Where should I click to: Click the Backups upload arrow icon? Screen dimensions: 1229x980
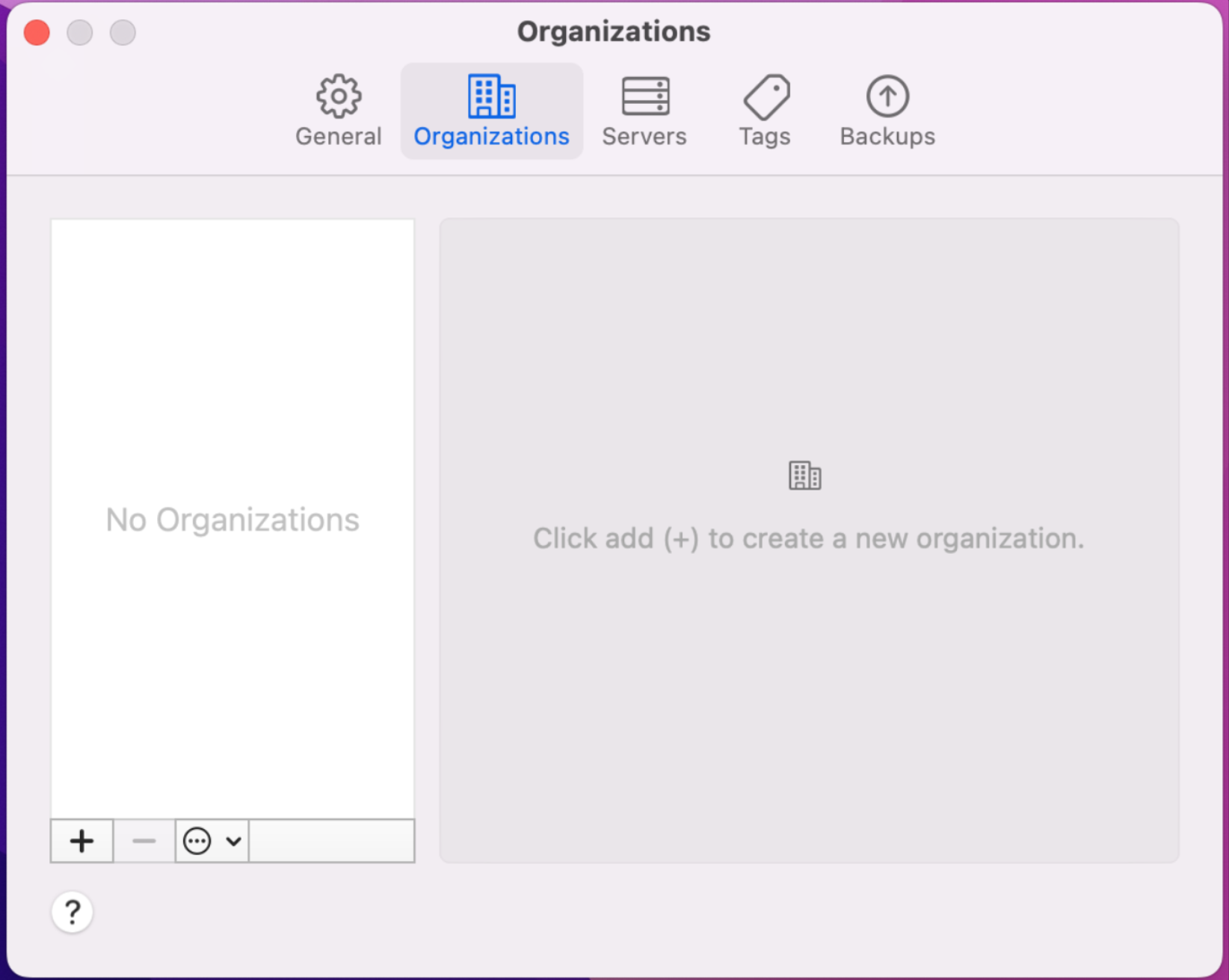pyautogui.click(x=887, y=96)
